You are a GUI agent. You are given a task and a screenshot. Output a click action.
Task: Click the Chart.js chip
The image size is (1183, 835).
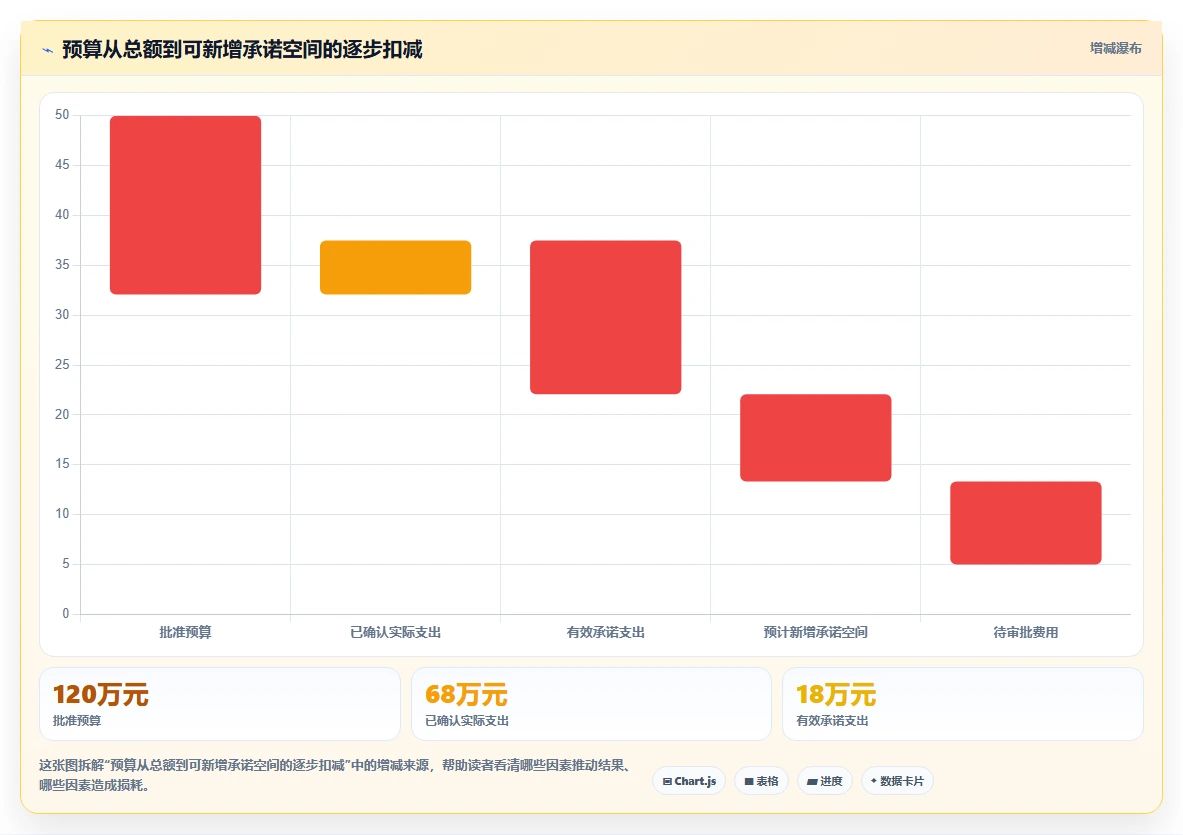coord(689,781)
